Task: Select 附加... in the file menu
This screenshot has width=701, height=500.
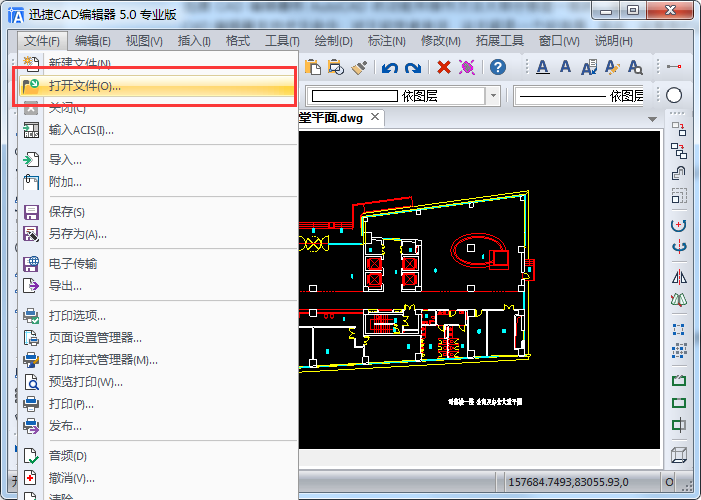Action: coord(157,182)
